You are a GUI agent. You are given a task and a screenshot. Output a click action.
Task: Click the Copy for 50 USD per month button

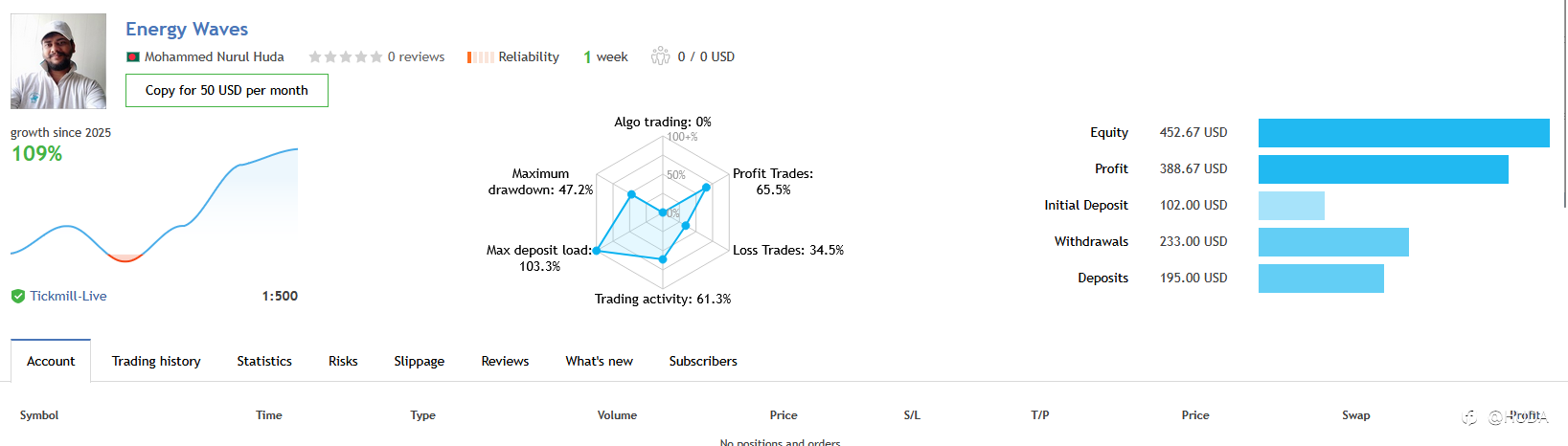pyautogui.click(x=227, y=91)
